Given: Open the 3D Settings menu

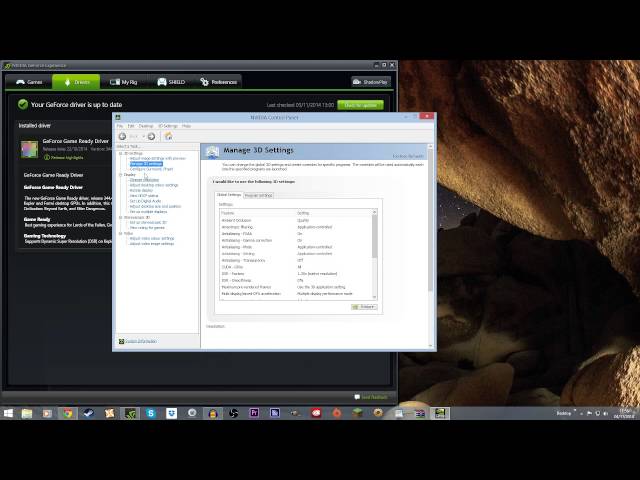Looking at the screenshot, I should click(168, 126).
